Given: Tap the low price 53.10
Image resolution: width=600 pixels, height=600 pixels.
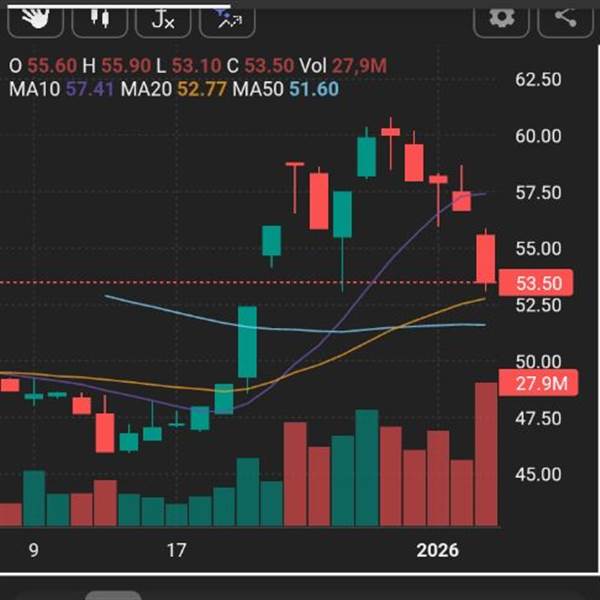Looking at the screenshot, I should (196, 66).
